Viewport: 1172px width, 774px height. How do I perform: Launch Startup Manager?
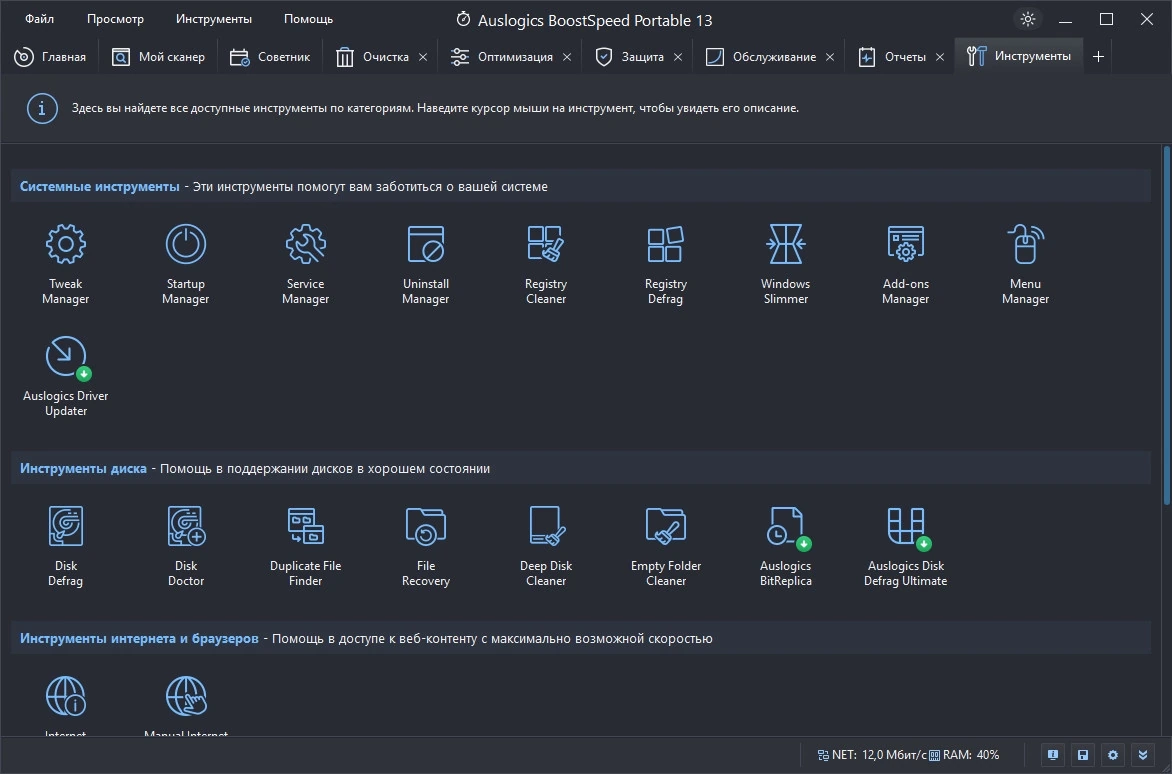point(185,264)
